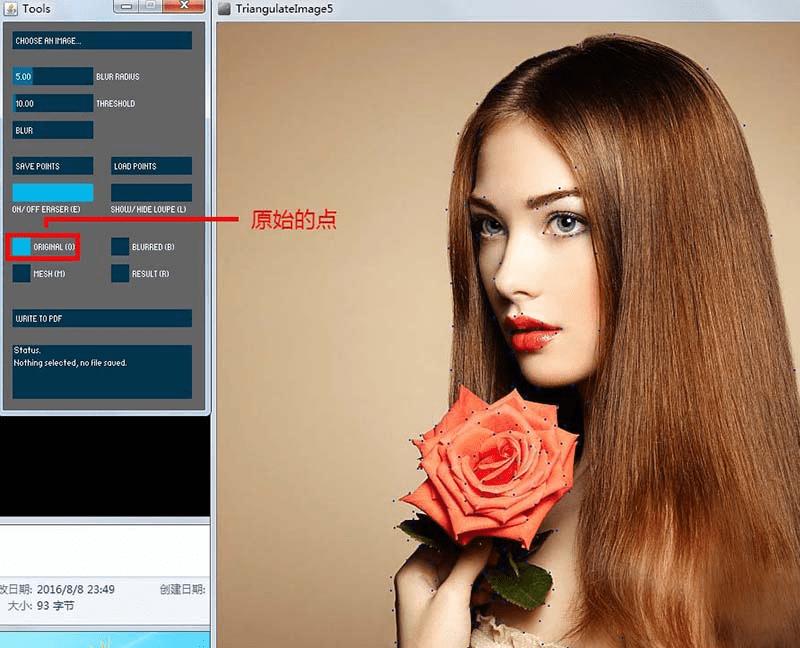Image resolution: width=800 pixels, height=648 pixels.
Task: Click the Choose An Image button
Action: click(102, 41)
